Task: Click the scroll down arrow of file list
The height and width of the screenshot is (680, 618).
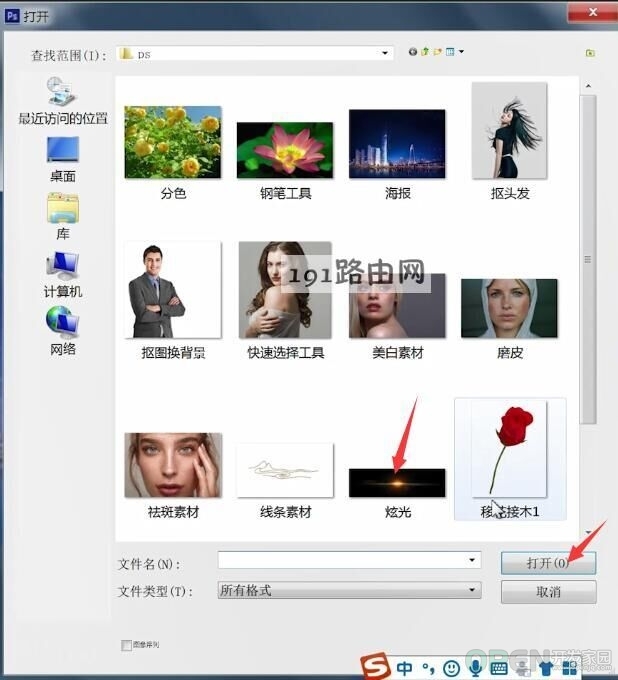Action: [588, 532]
